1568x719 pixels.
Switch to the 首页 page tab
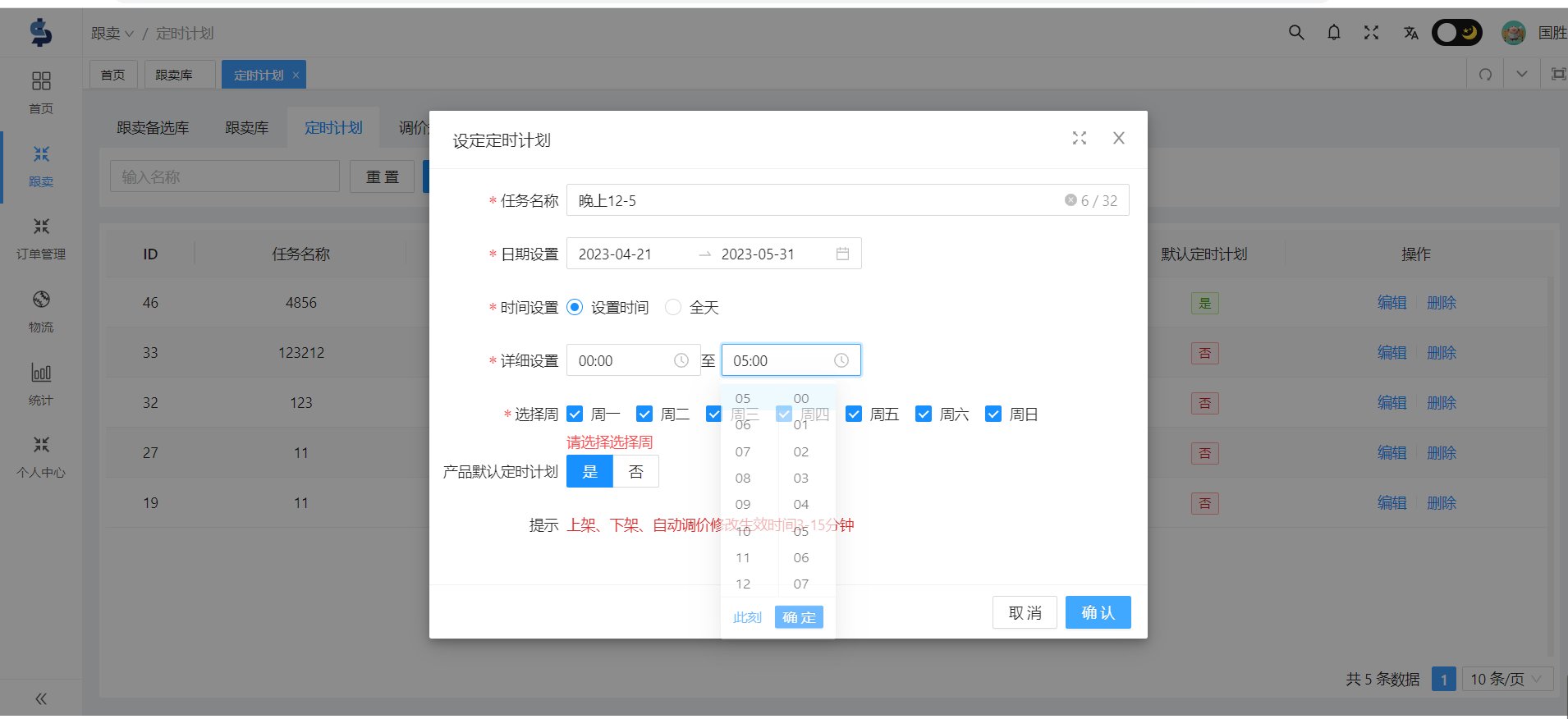click(x=113, y=75)
